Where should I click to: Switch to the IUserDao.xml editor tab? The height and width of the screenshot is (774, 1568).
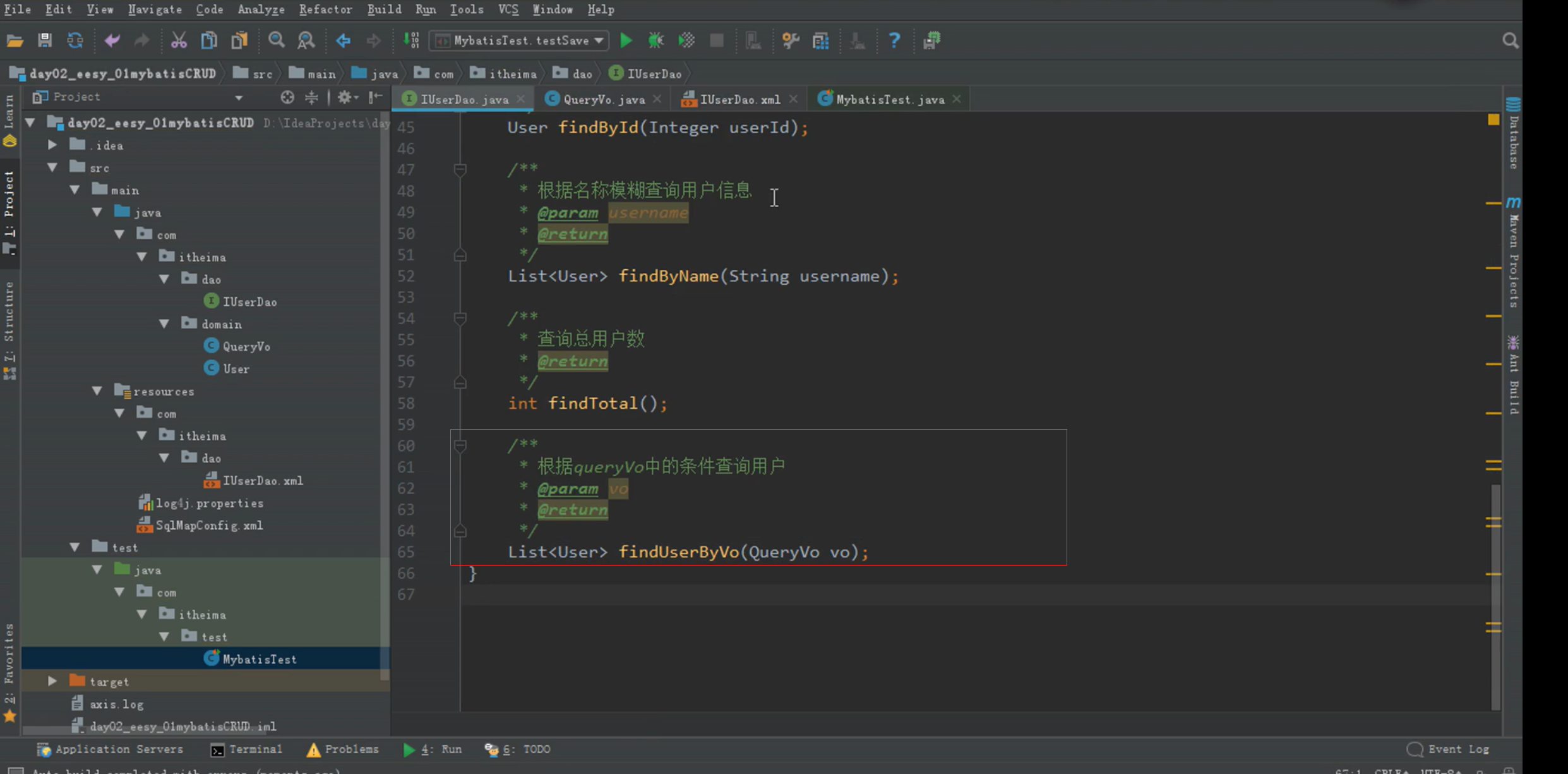(x=739, y=99)
